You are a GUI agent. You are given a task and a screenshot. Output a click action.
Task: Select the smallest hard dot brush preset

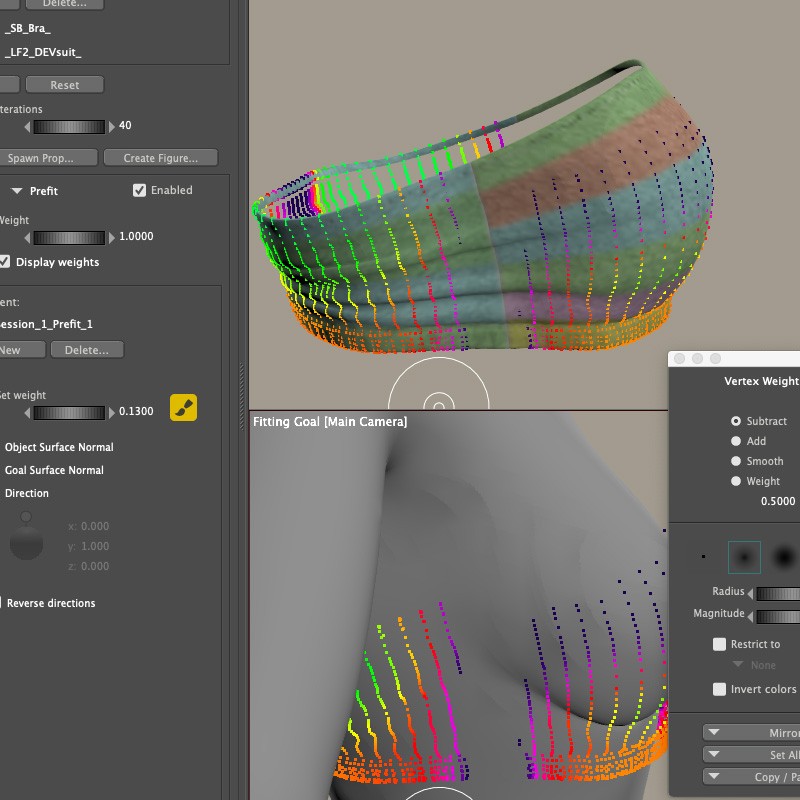pos(703,557)
